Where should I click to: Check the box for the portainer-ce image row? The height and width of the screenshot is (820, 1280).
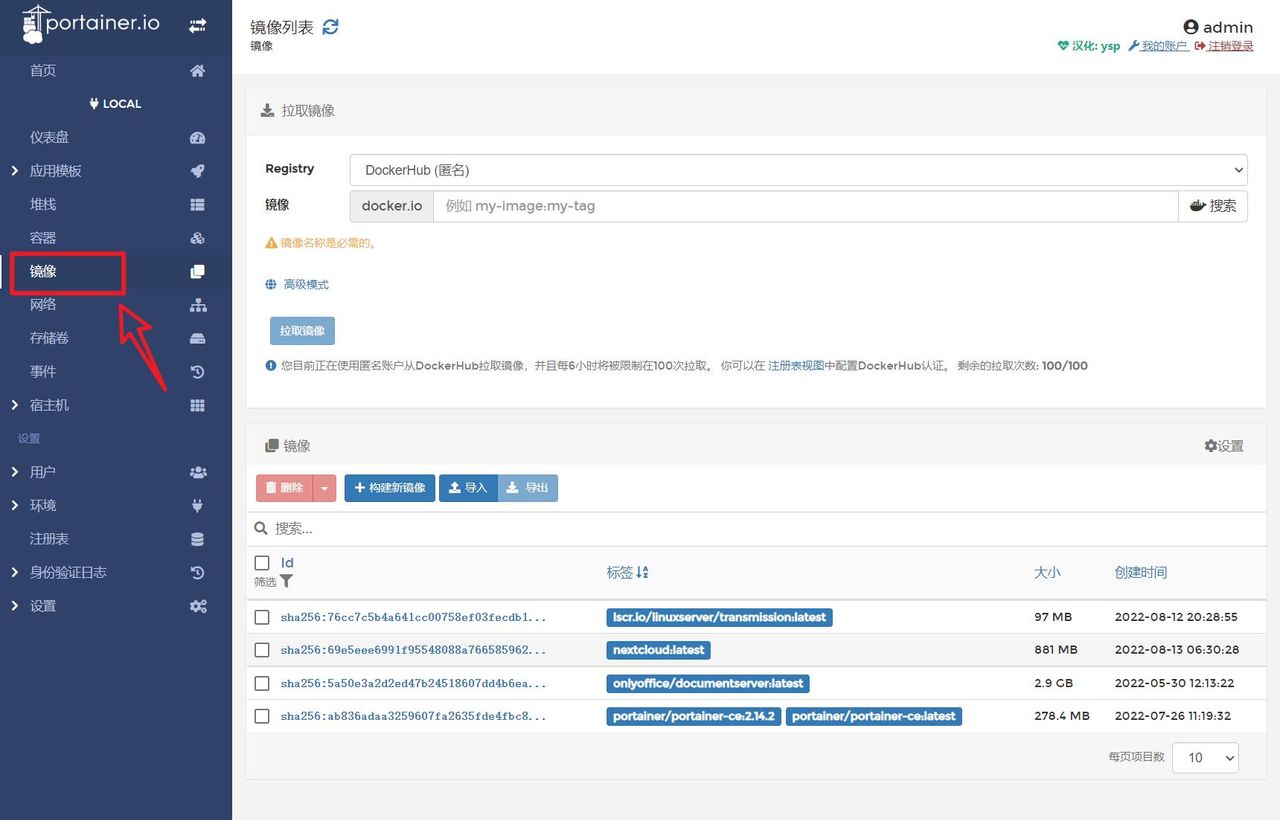262,716
